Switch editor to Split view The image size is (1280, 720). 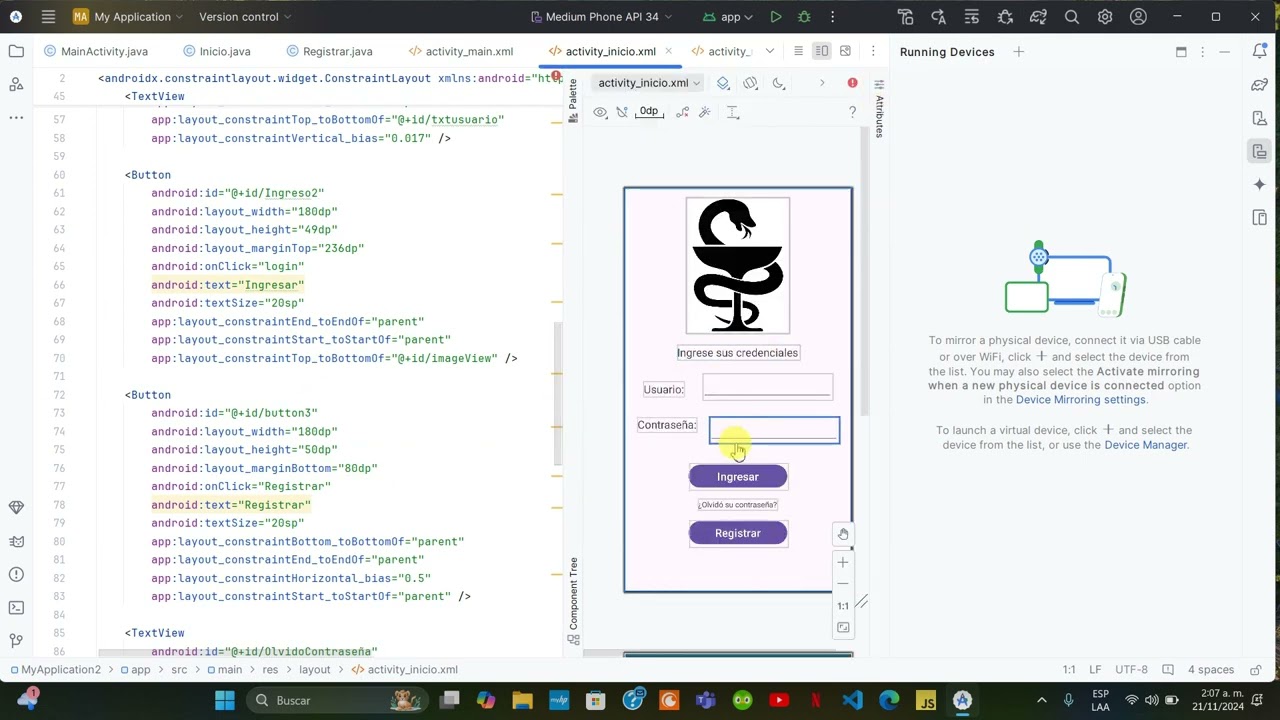821,51
